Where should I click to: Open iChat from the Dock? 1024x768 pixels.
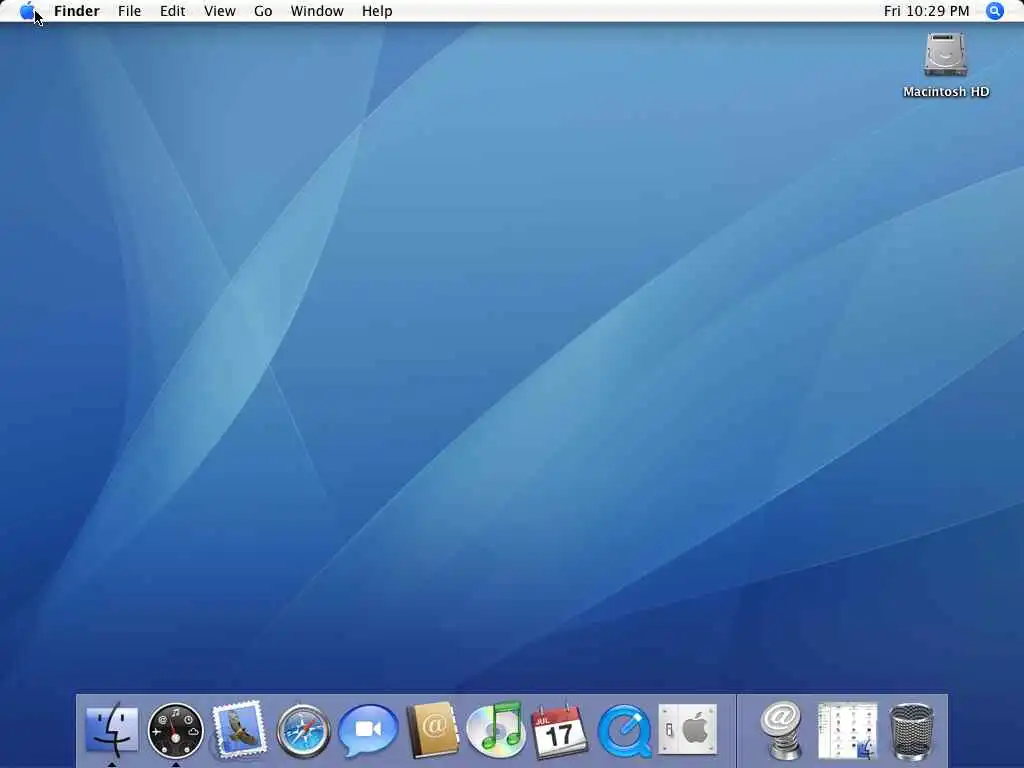coord(368,730)
